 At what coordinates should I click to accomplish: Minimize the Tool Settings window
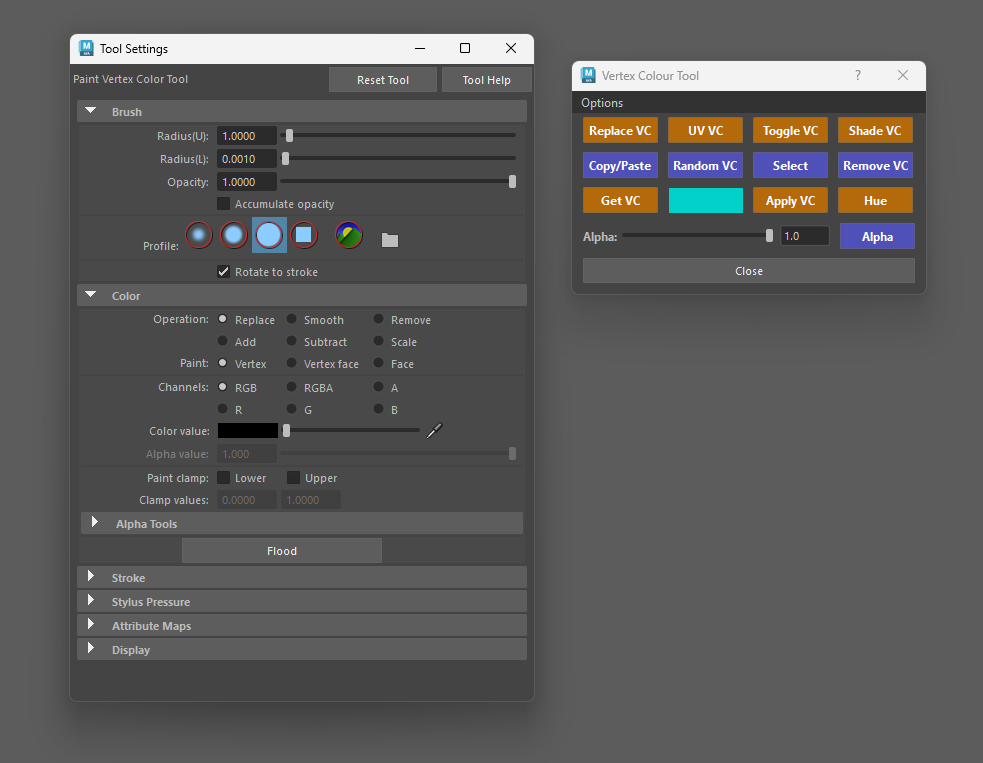[x=420, y=48]
